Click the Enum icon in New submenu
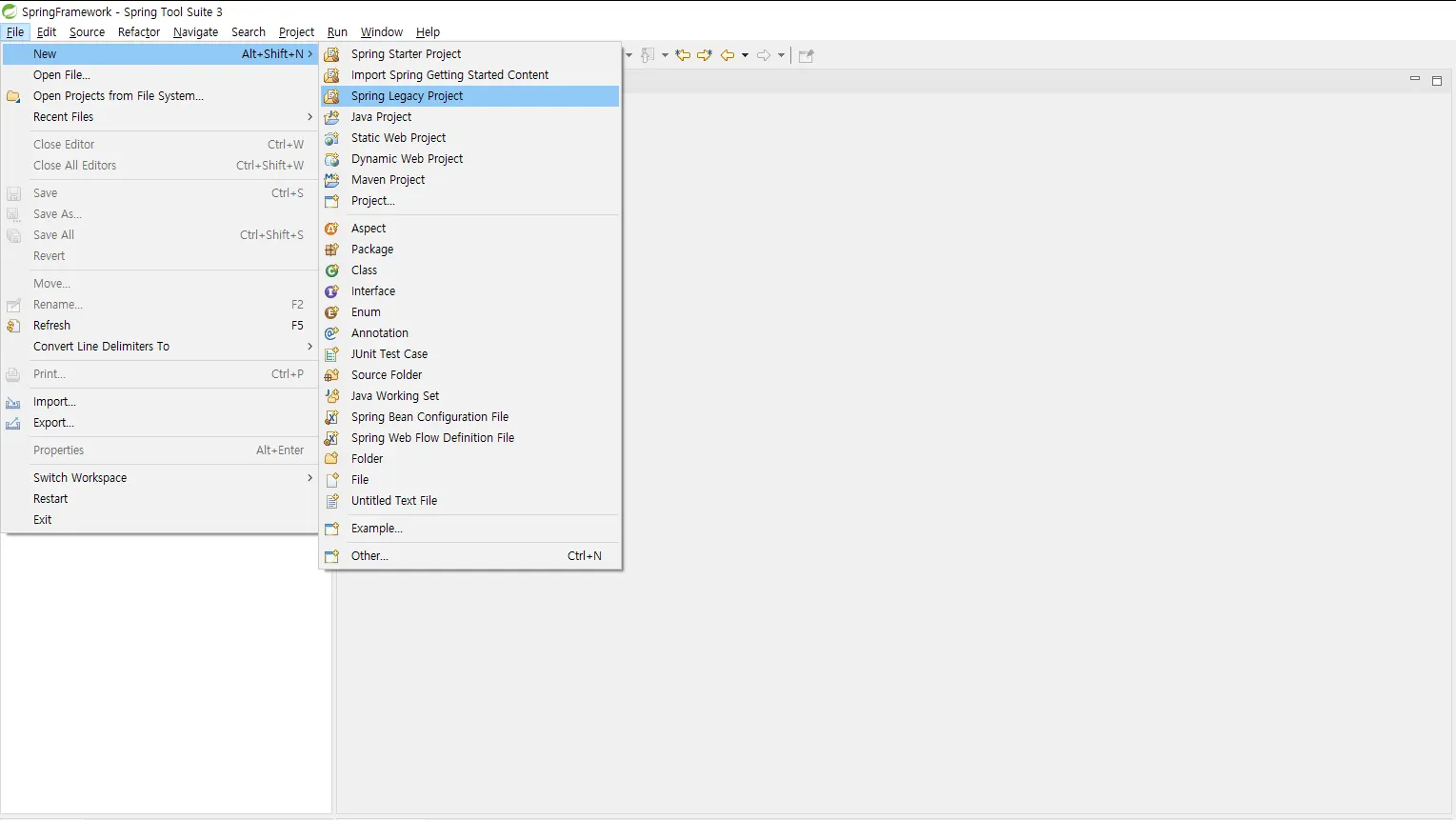 coord(331,312)
